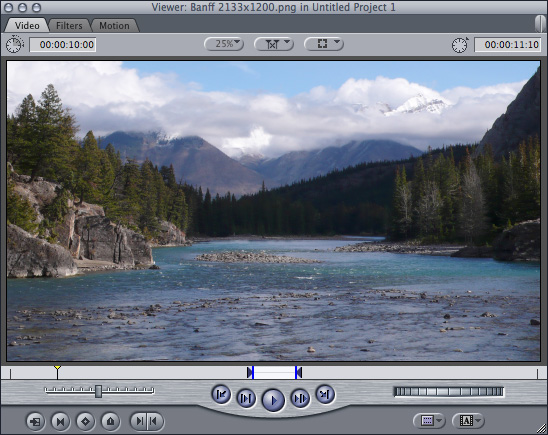Open the Recent Clips pop-up menu
This screenshot has width=548, height=435.
pyautogui.click(x=429, y=421)
